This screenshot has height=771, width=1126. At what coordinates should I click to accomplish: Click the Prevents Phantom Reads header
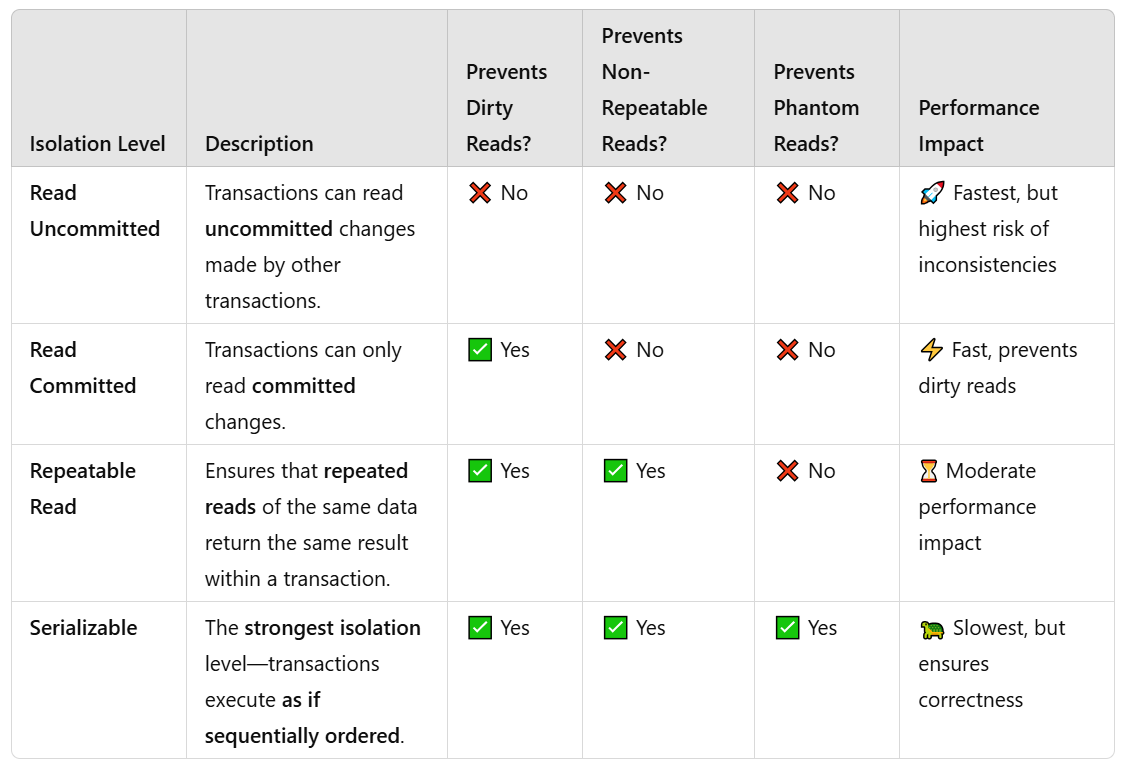(816, 108)
